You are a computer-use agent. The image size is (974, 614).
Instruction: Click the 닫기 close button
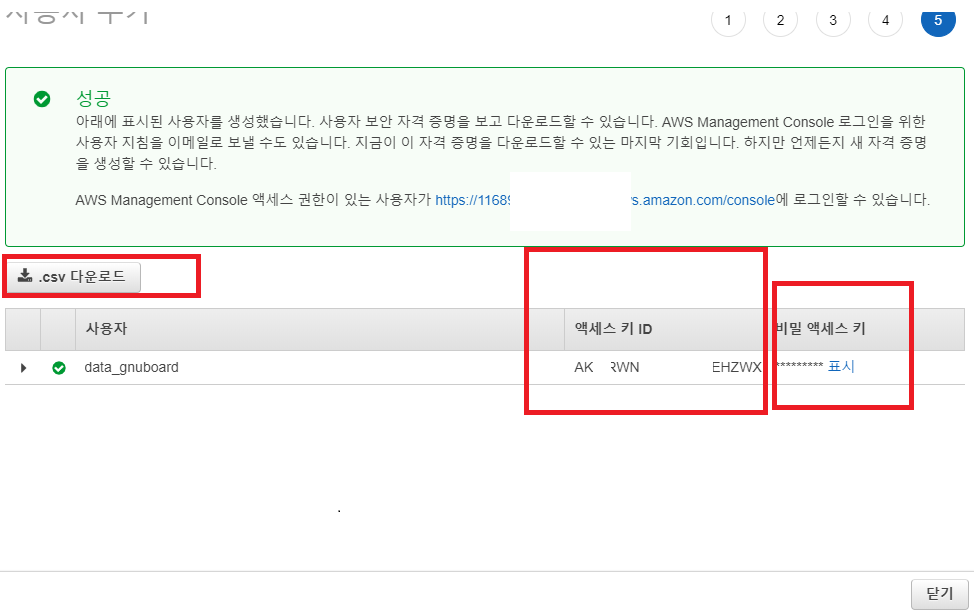click(940, 594)
